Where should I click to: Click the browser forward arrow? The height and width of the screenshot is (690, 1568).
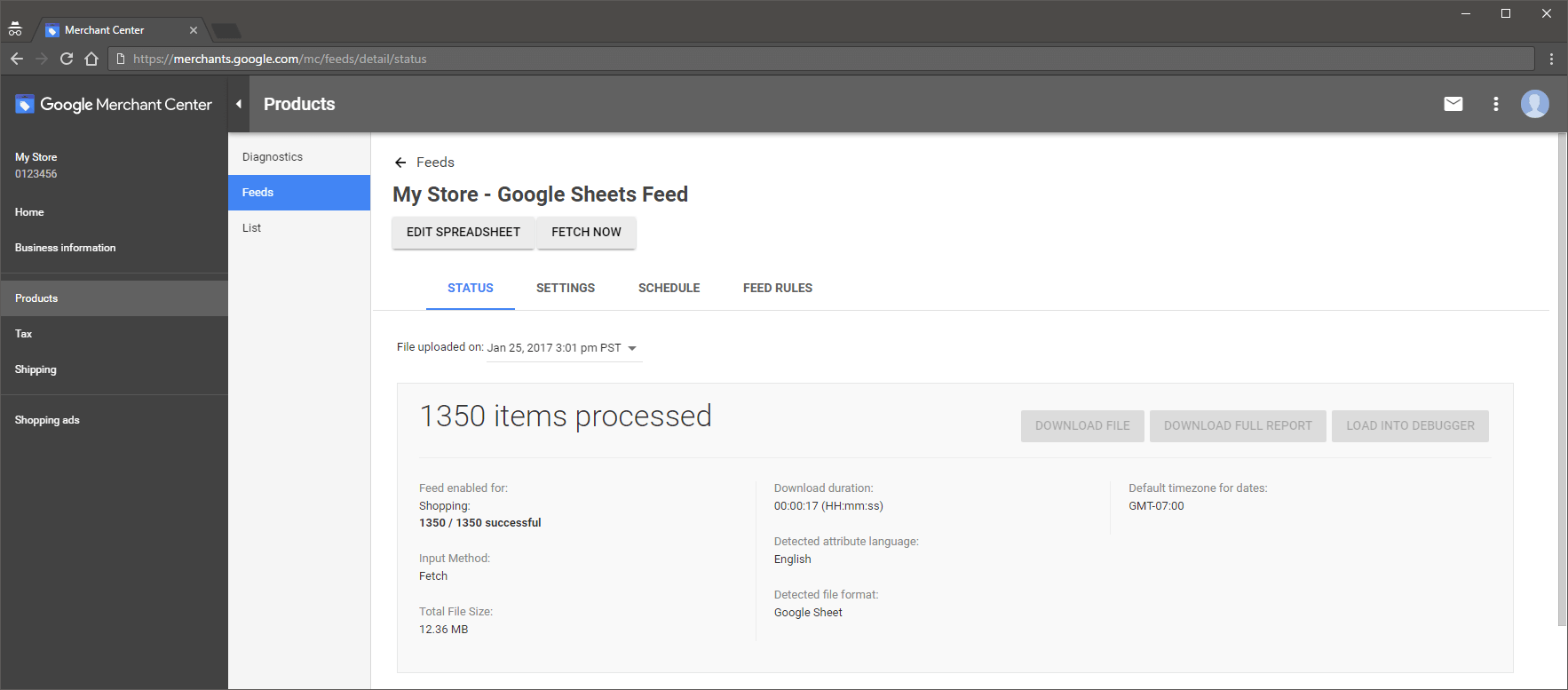click(41, 59)
